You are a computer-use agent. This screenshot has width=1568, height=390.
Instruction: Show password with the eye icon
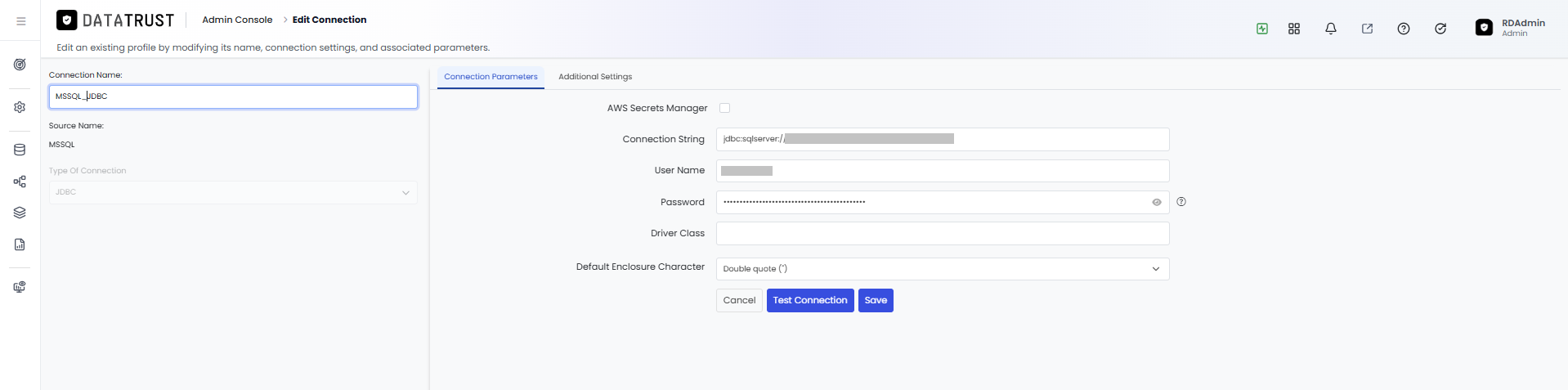(x=1157, y=202)
